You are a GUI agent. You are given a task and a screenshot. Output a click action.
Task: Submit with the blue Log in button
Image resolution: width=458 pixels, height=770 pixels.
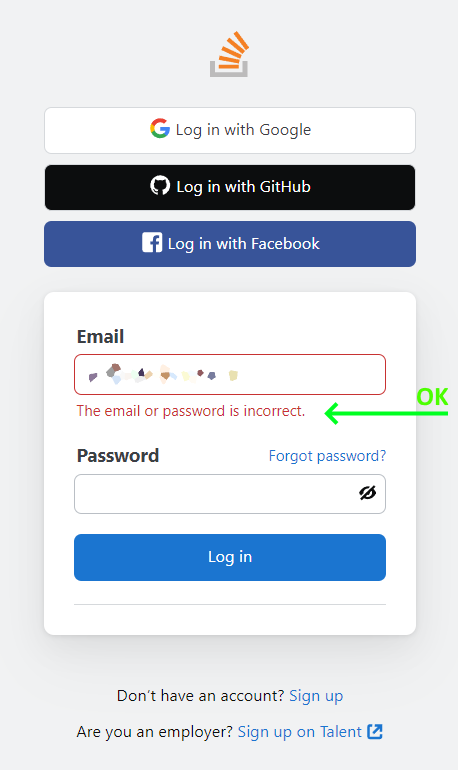tap(230, 557)
